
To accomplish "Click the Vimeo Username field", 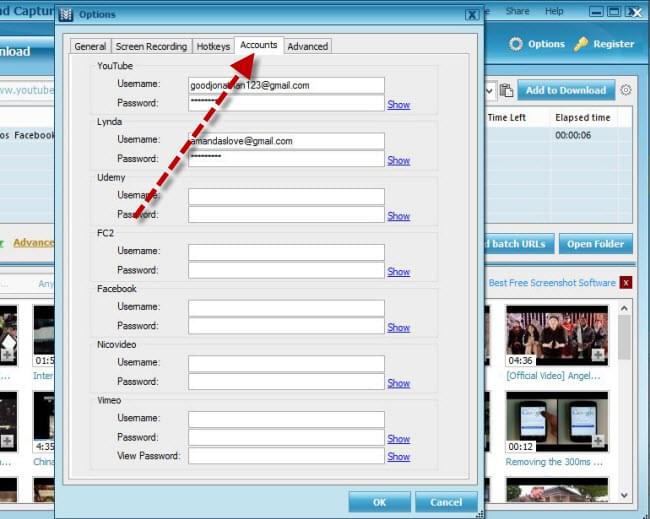I will 286,419.
